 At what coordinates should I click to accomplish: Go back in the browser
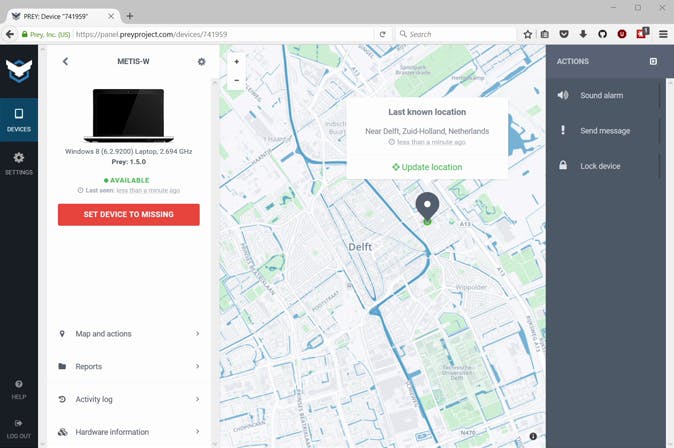[x=10, y=34]
